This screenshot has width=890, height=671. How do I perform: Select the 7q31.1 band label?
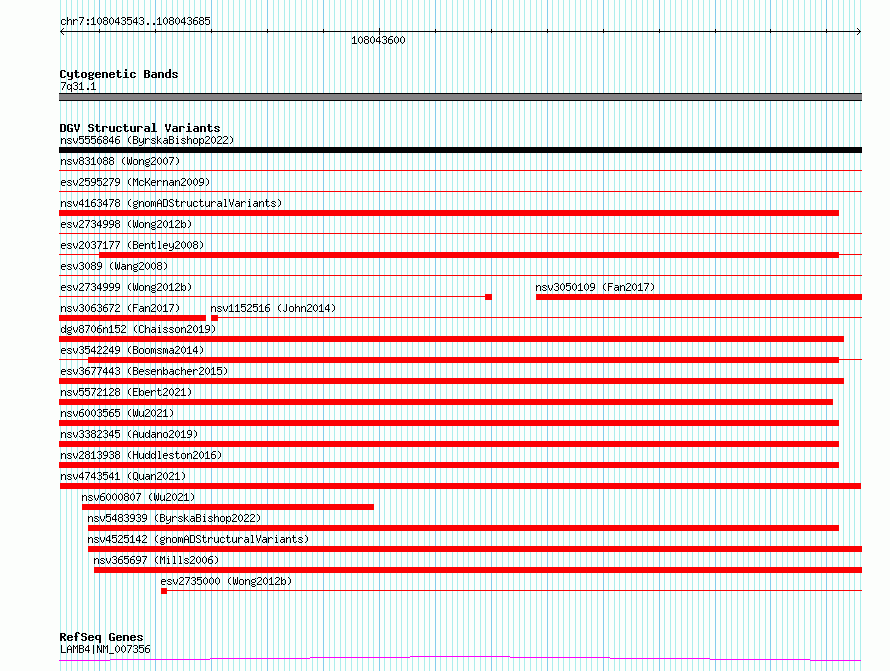[x=78, y=86]
